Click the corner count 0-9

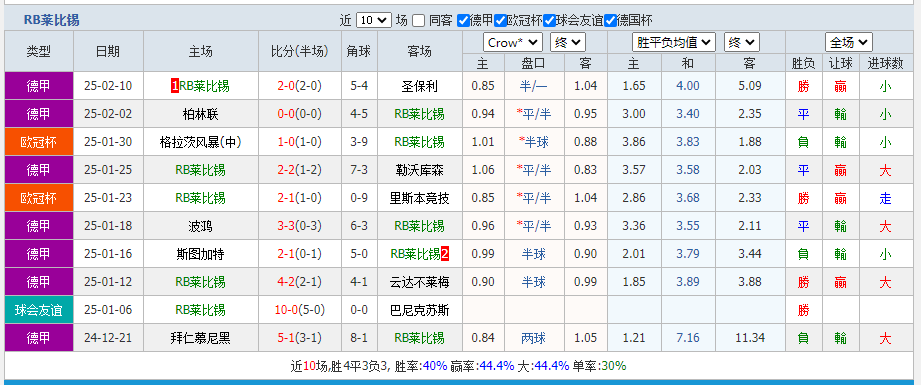pos(359,198)
